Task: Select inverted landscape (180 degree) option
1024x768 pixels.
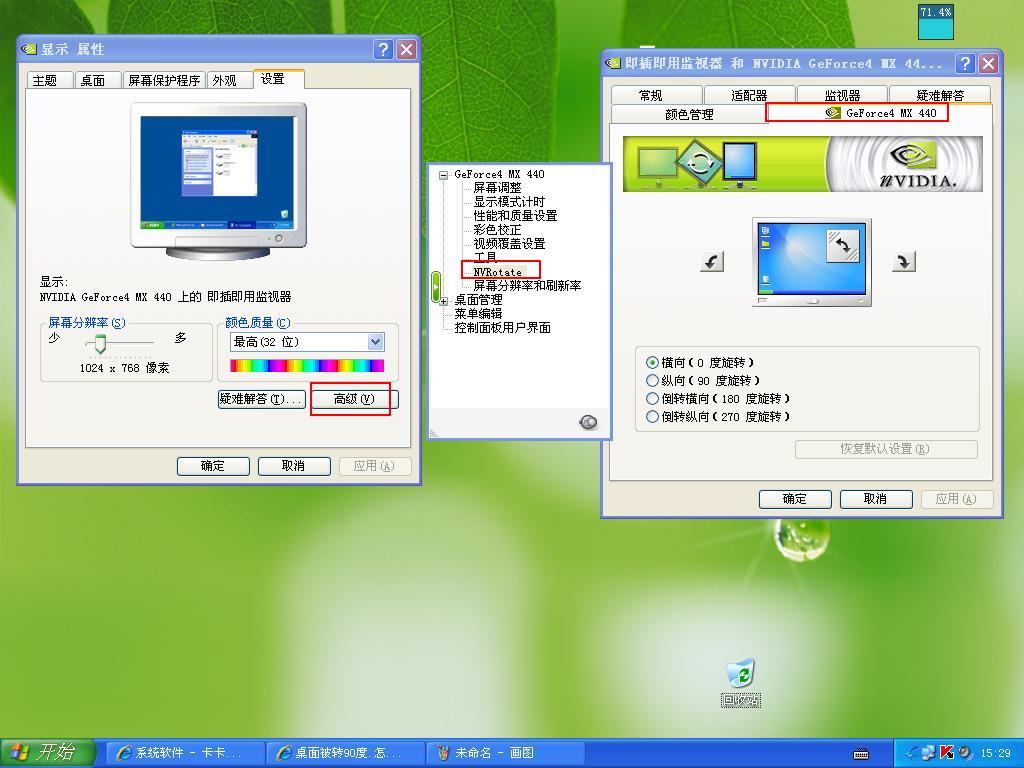Action: pyautogui.click(x=718, y=398)
